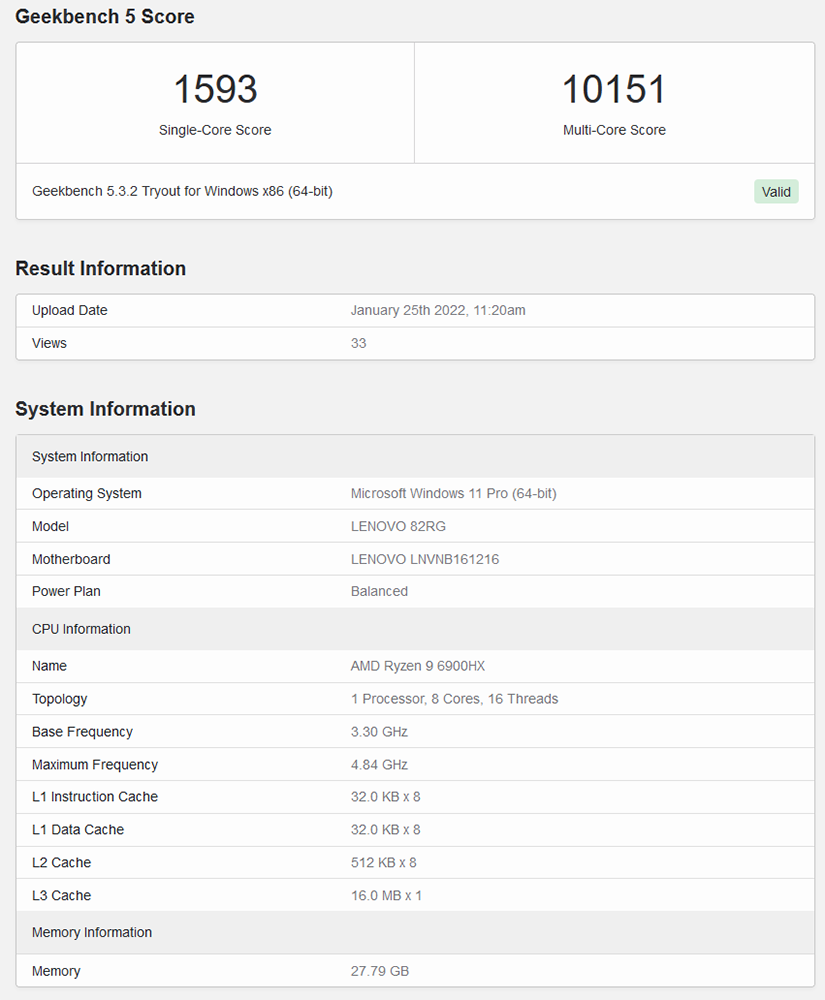
Task: Select Microsoft Windows 11 Pro value
Action: pos(453,493)
